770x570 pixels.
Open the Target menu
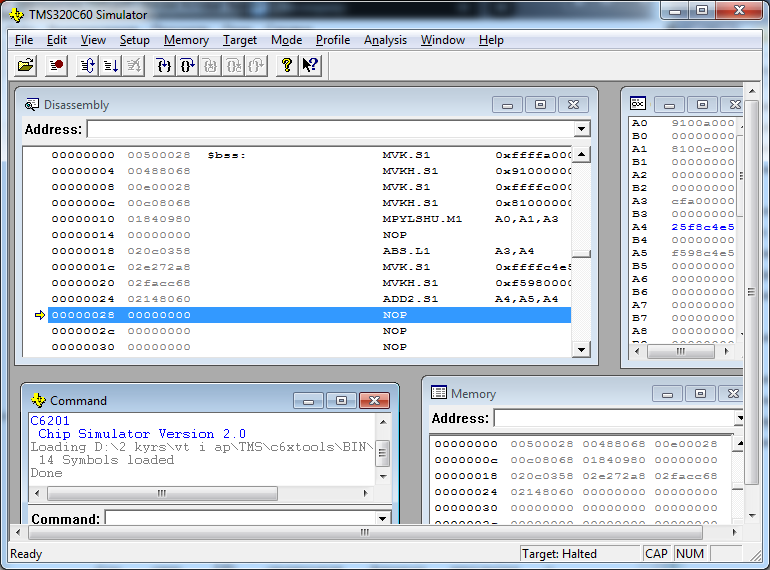click(x=240, y=40)
